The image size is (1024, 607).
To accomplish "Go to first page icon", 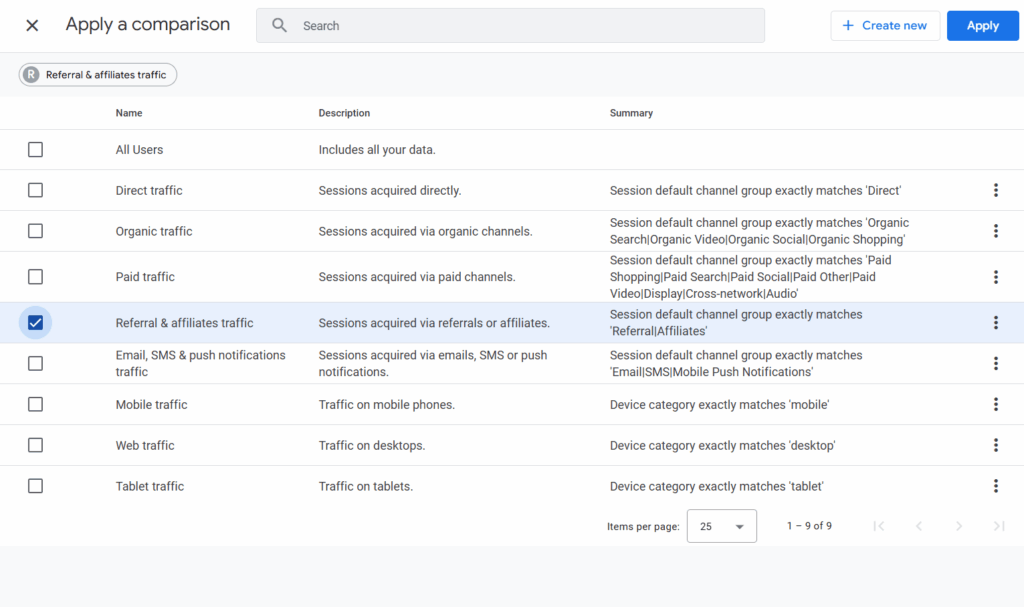I will tap(879, 526).
